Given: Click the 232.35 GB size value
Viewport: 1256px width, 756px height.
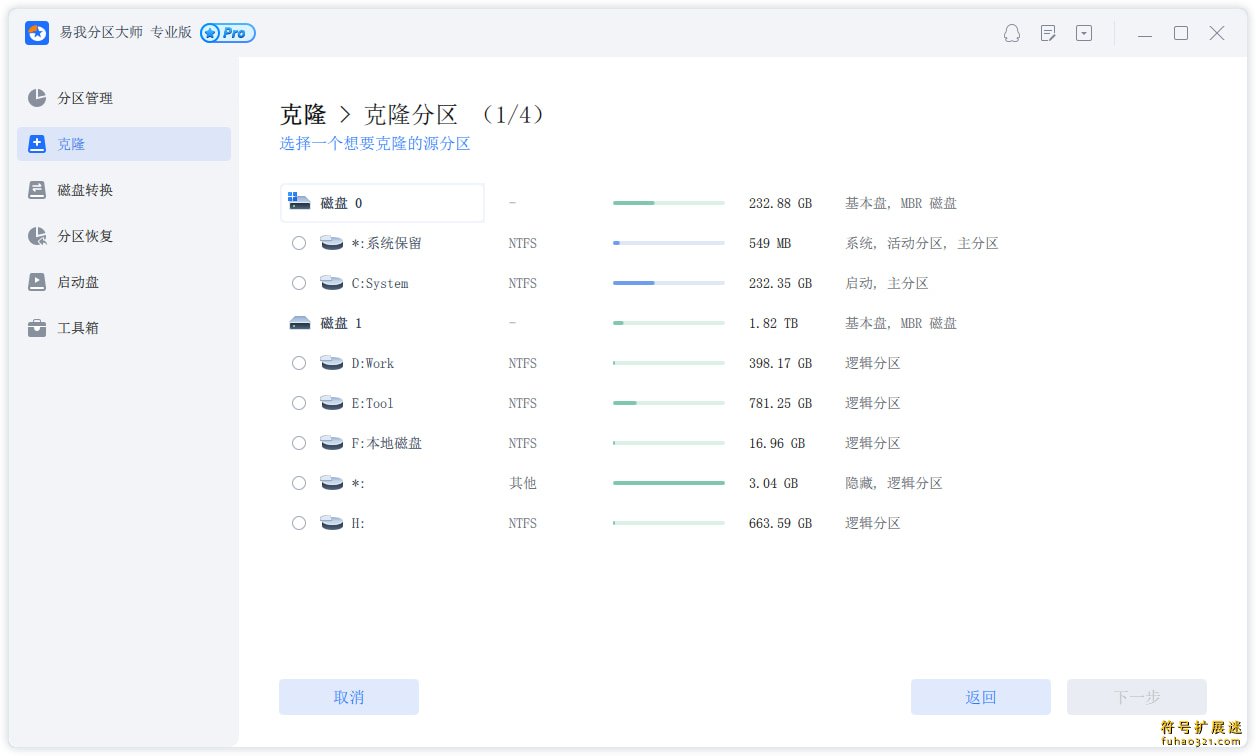Looking at the screenshot, I should [x=780, y=283].
